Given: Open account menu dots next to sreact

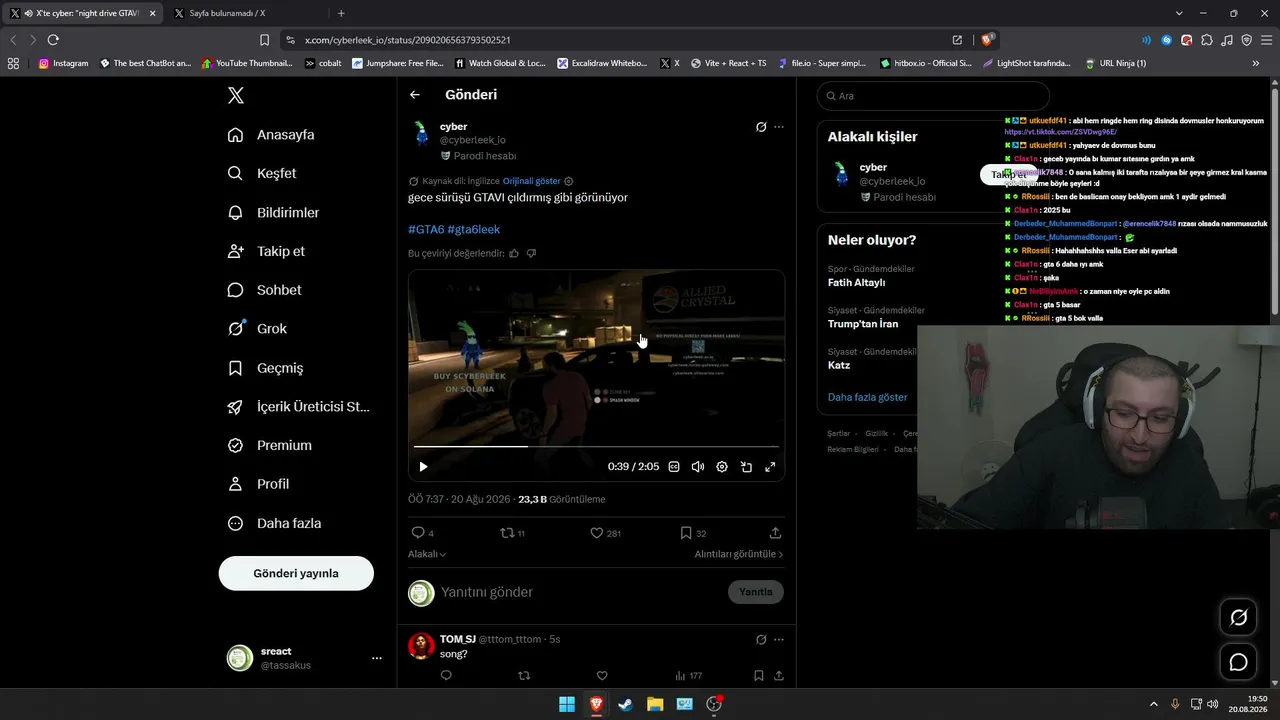Looking at the screenshot, I should 377,658.
